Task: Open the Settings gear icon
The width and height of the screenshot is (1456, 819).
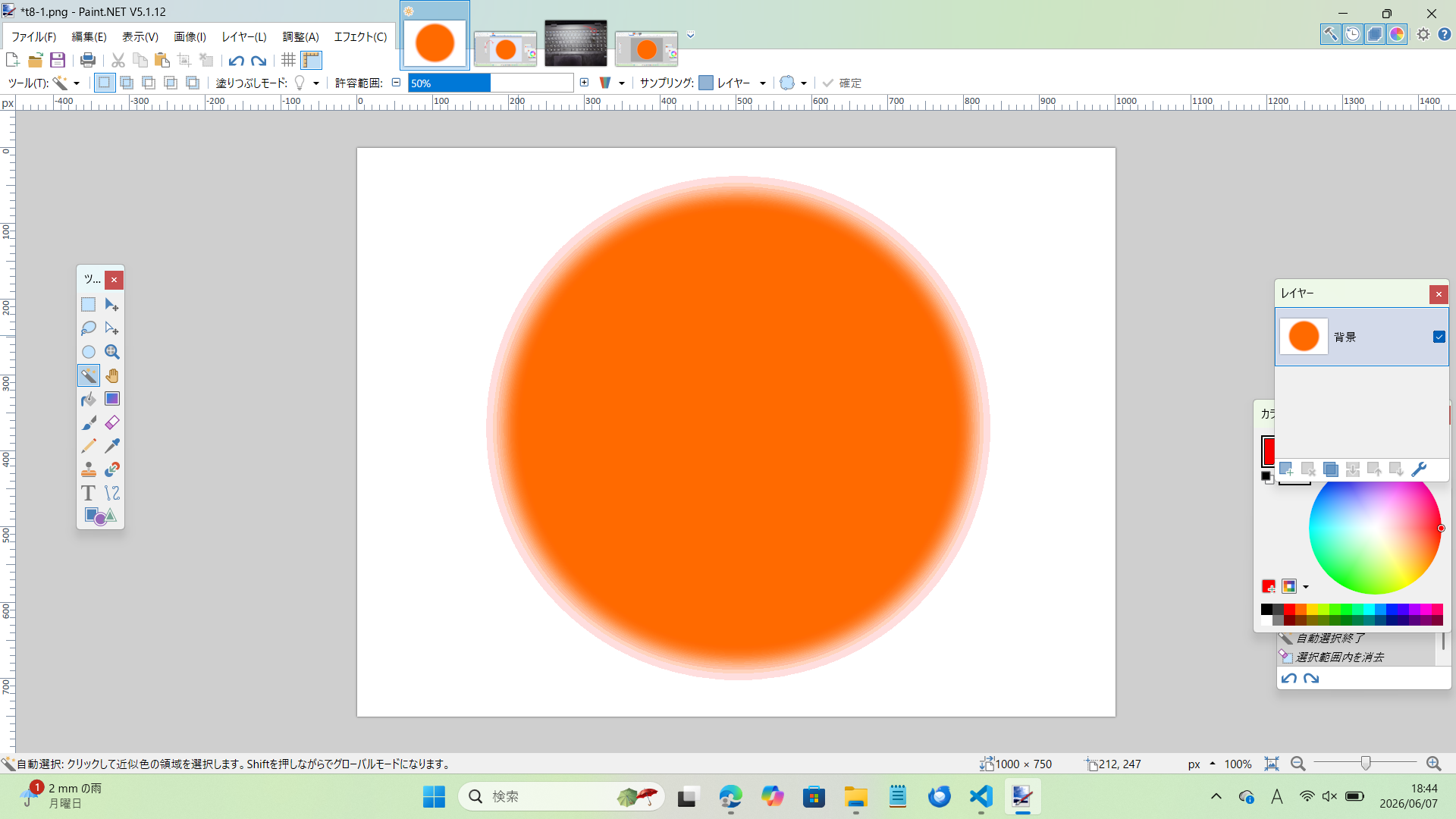Action: 1423,34
